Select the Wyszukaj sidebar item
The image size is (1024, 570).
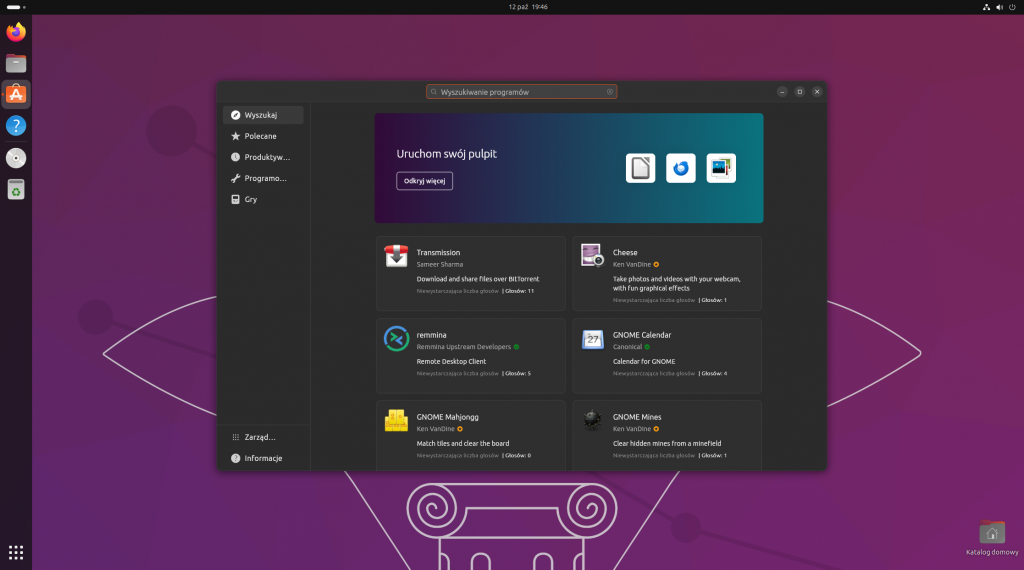point(263,115)
